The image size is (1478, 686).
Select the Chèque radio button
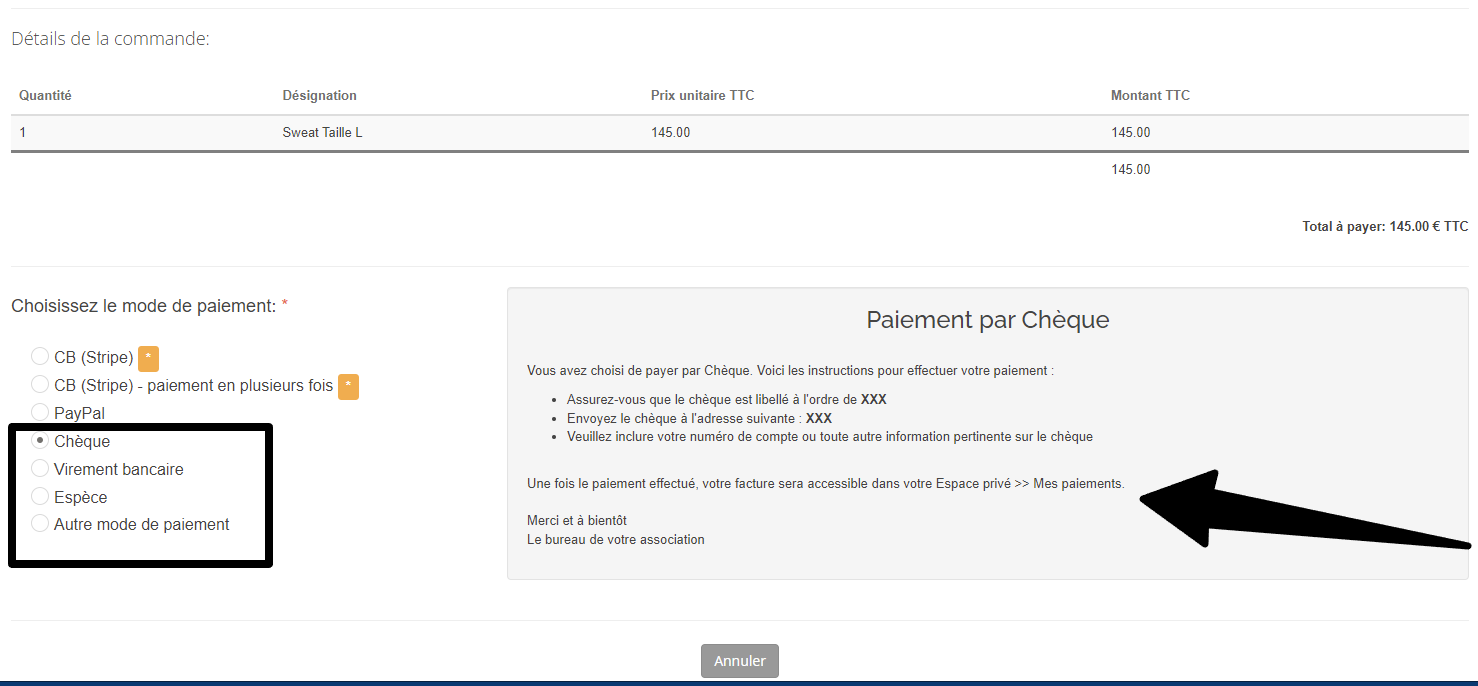click(x=40, y=441)
